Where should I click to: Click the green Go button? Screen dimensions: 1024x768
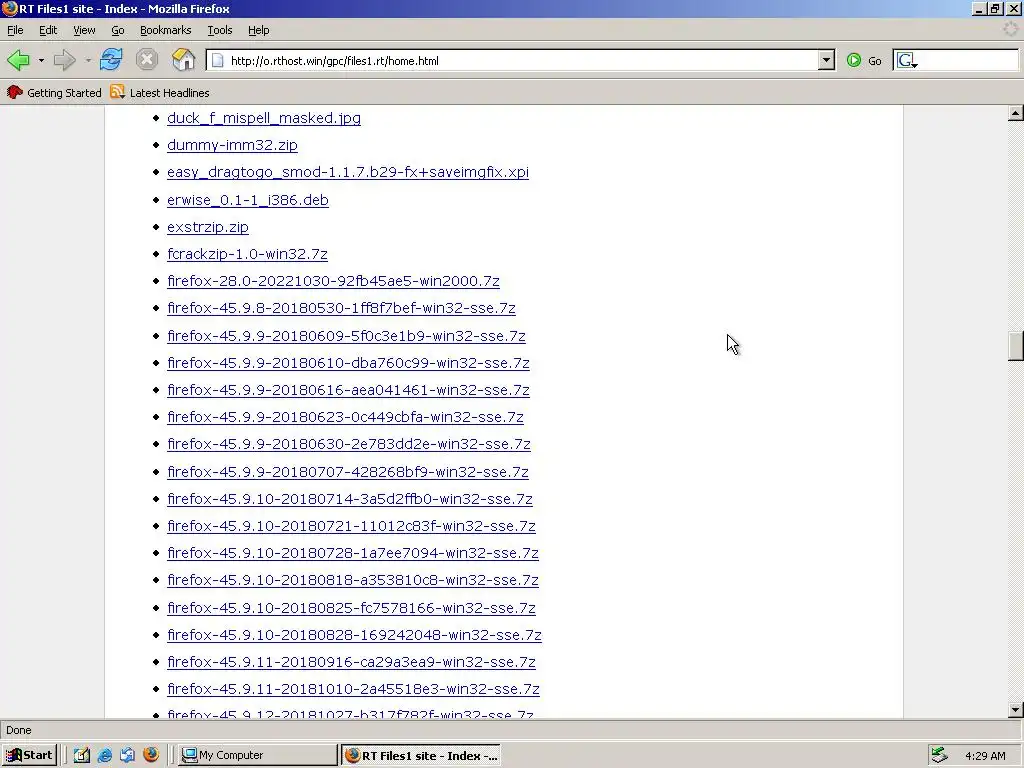click(864, 61)
